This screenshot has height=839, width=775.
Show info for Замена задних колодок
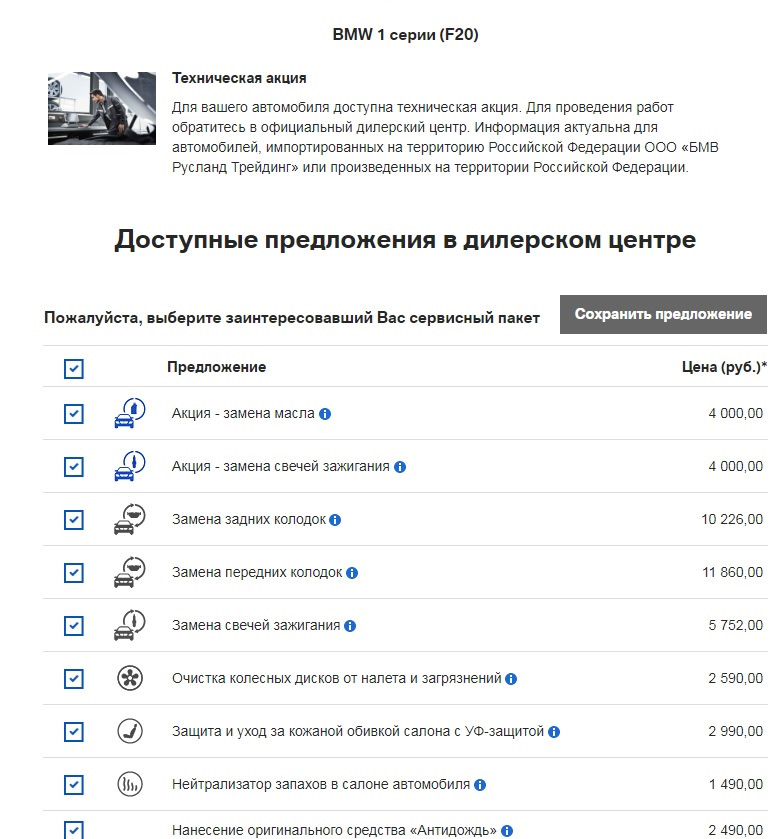(335, 520)
